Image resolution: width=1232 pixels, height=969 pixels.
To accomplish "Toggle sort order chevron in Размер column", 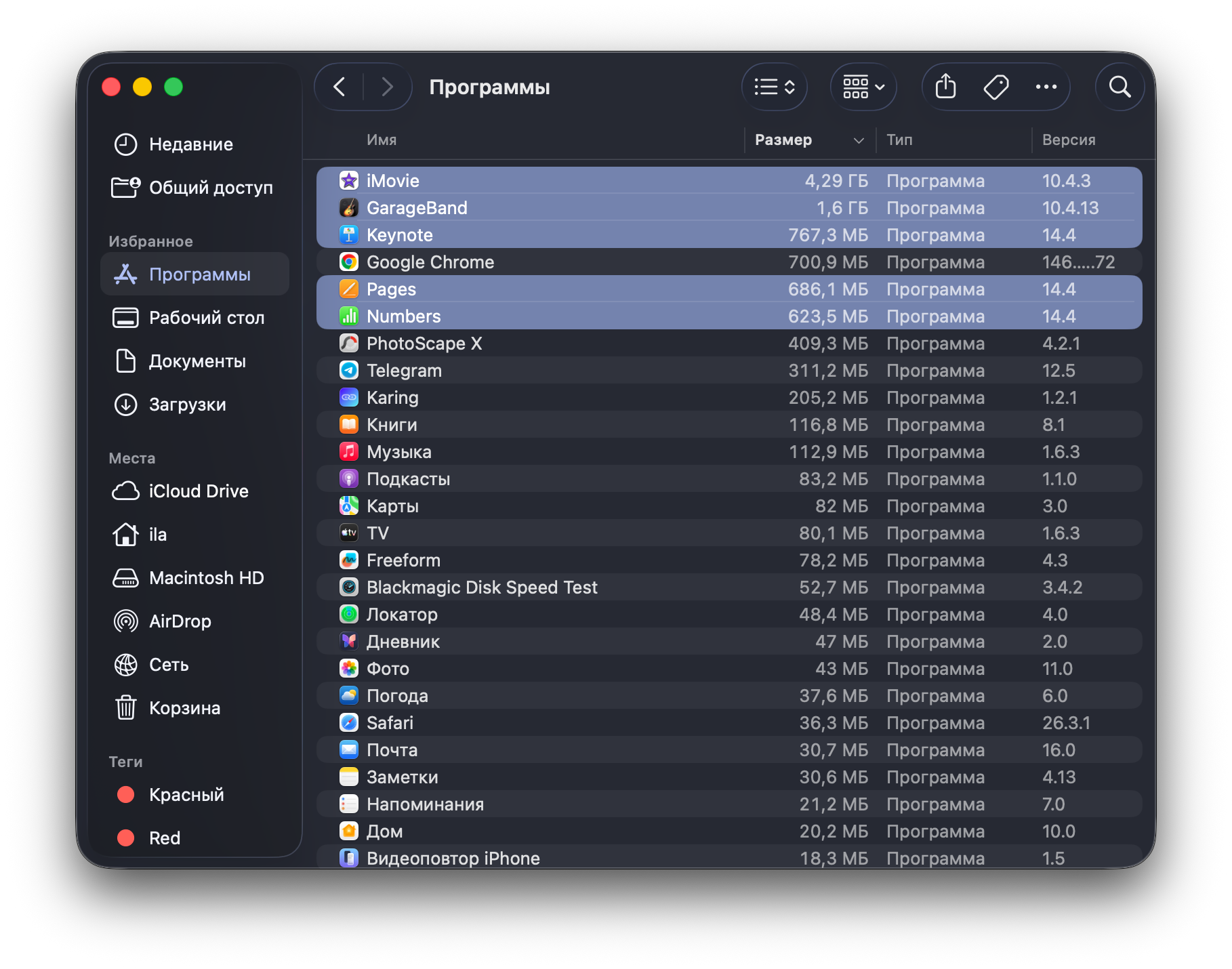I will tap(859, 140).
